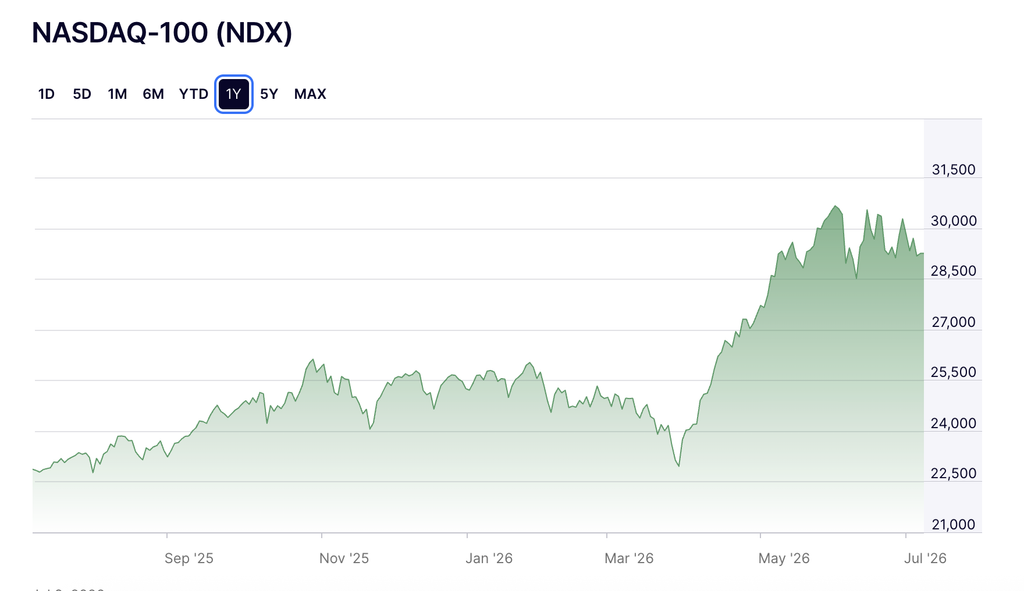Click the 28,500 y-axis label
The height and width of the screenshot is (591, 1024).
click(953, 271)
